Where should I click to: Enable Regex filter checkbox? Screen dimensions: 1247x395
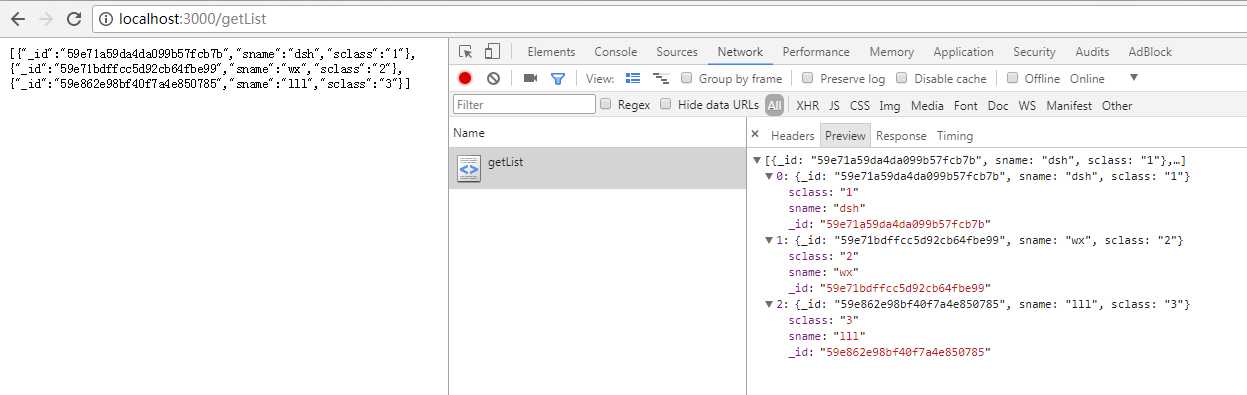pos(606,104)
